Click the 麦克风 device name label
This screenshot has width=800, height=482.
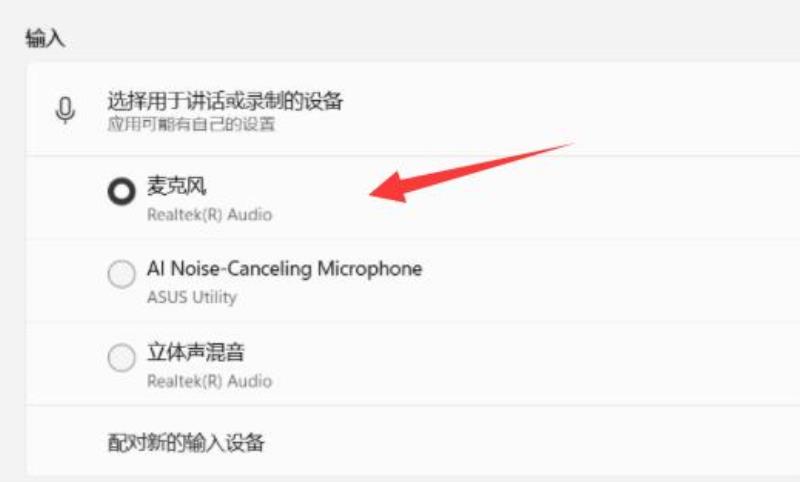click(x=177, y=185)
